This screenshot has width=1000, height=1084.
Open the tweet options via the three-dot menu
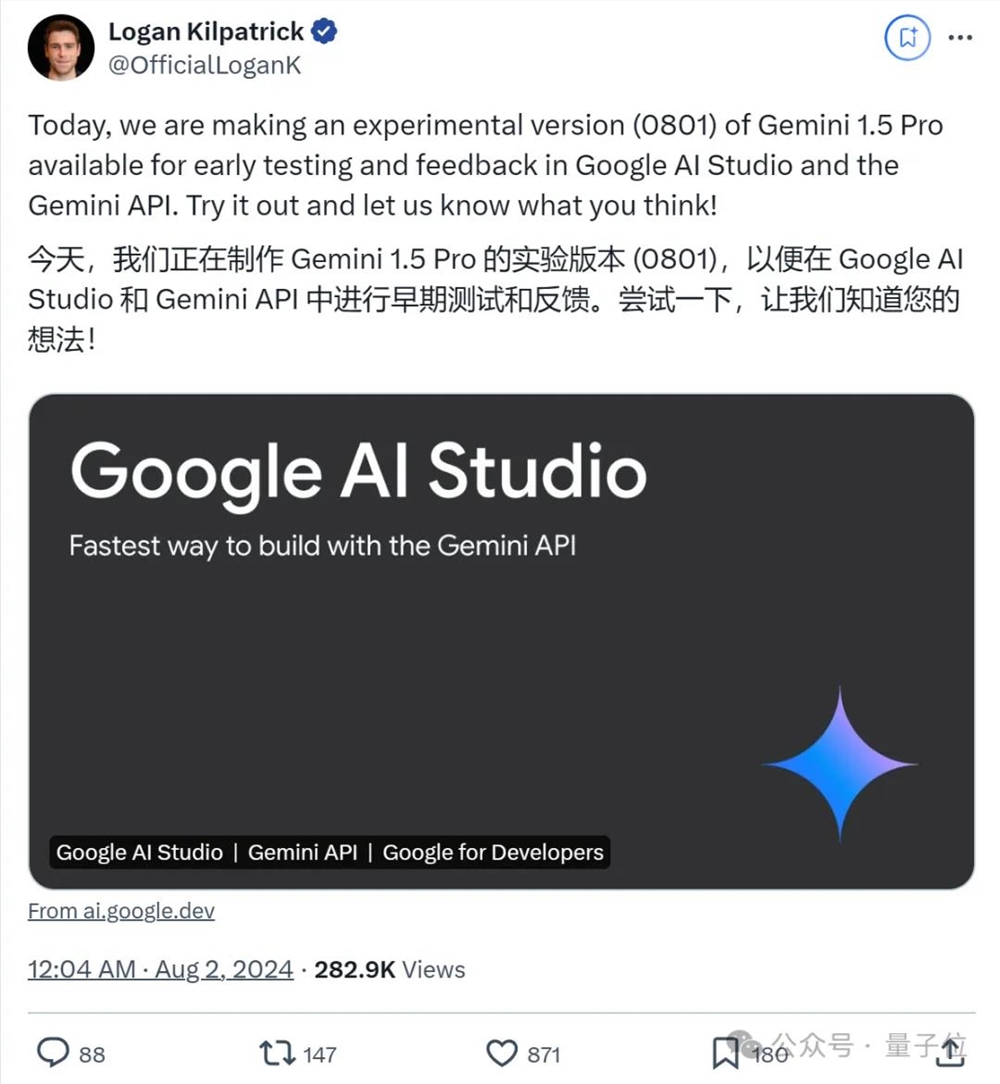961,37
